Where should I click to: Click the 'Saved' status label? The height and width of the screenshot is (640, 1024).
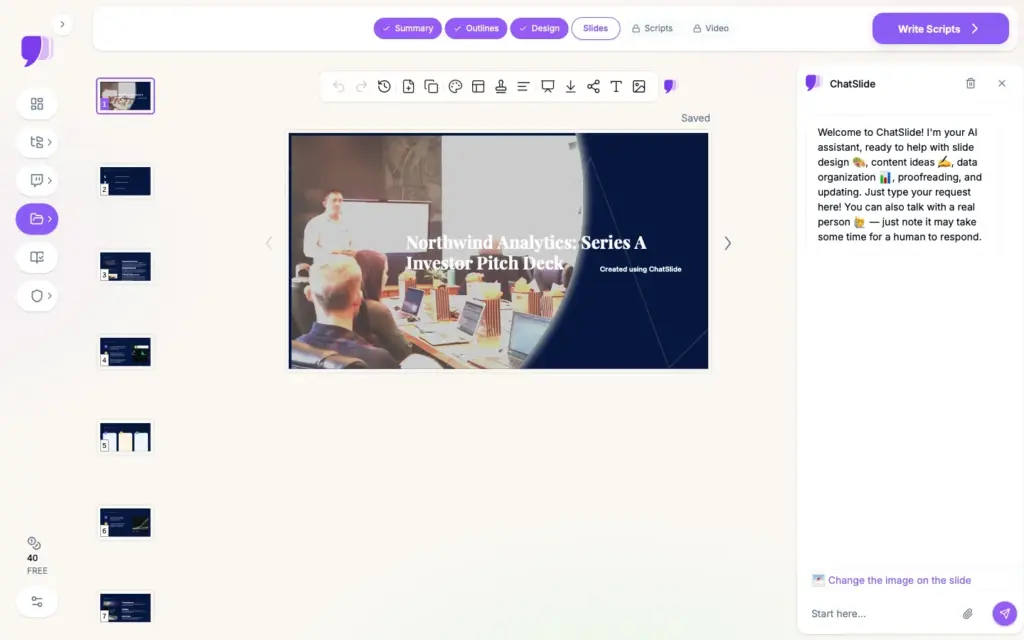click(x=696, y=118)
